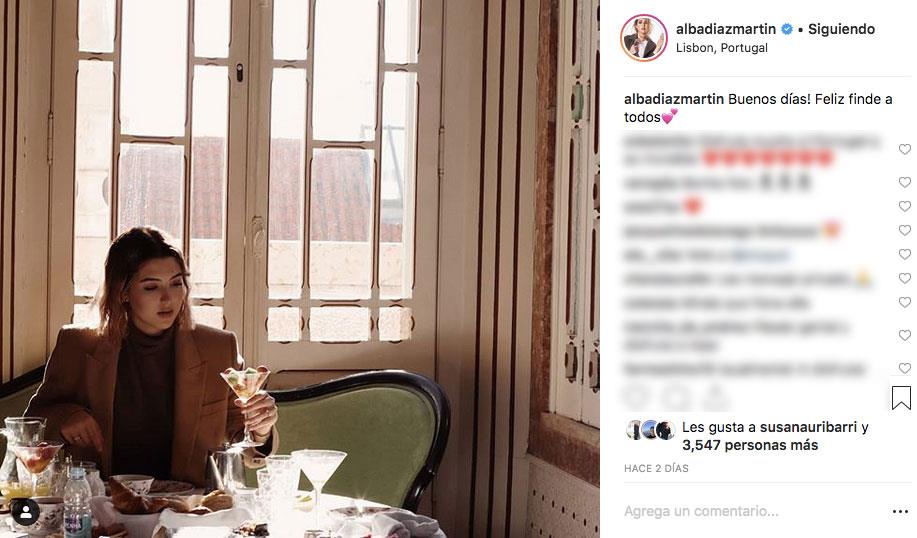This screenshot has height=538, width=917.
Task: Click the Siguiendo following button
Action: pyautogui.click(x=841, y=29)
